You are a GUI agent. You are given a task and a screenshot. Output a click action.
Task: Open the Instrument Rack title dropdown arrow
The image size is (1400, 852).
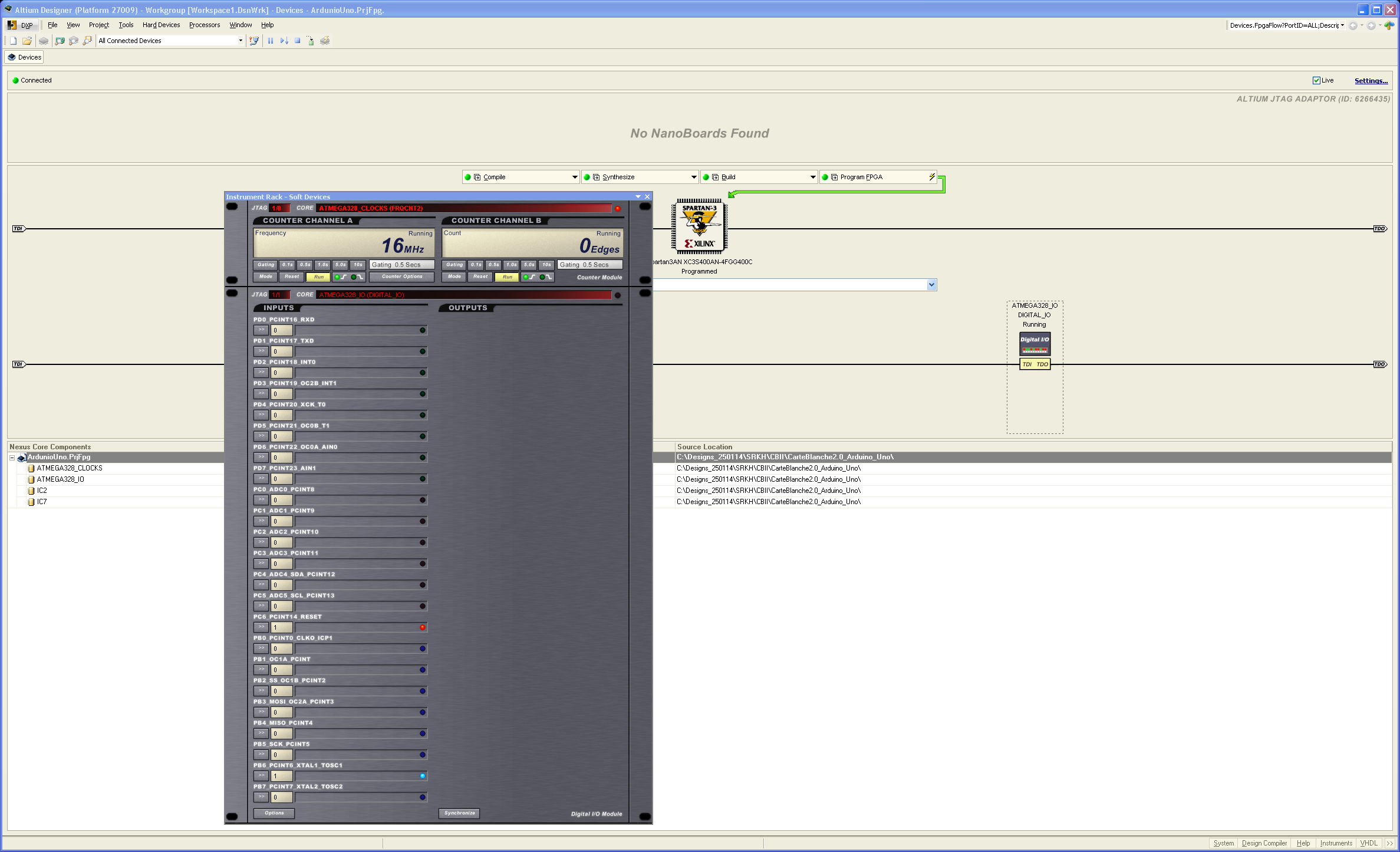click(638, 197)
